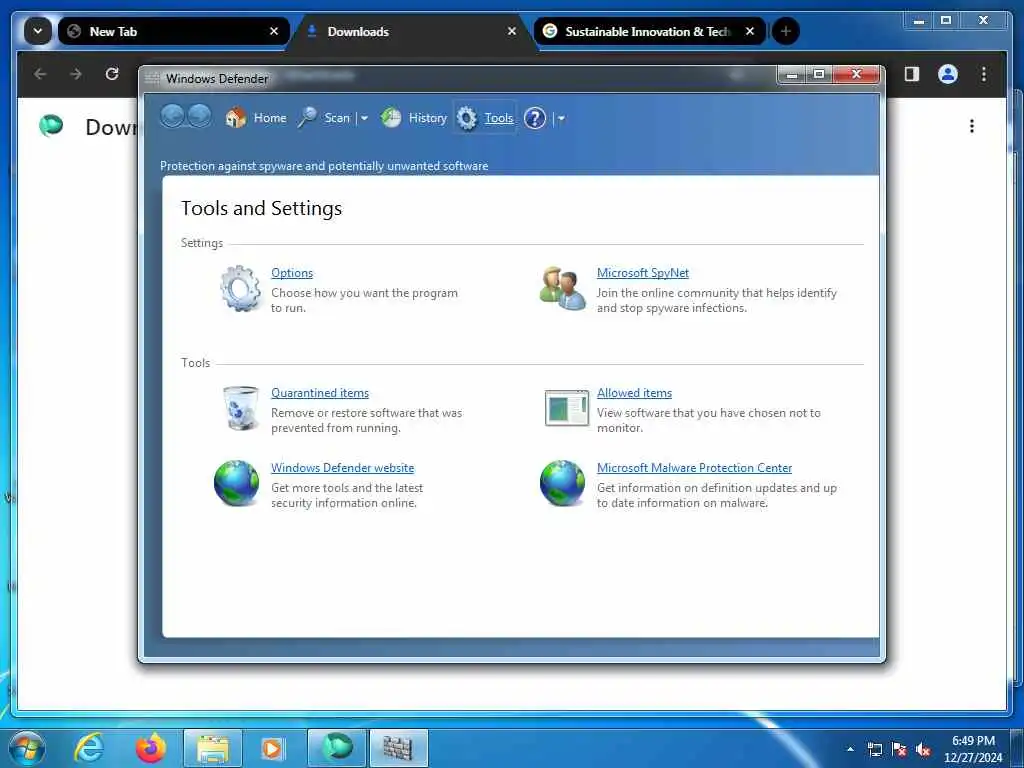Open the History clock icon
The image size is (1024, 768).
pyautogui.click(x=391, y=118)
